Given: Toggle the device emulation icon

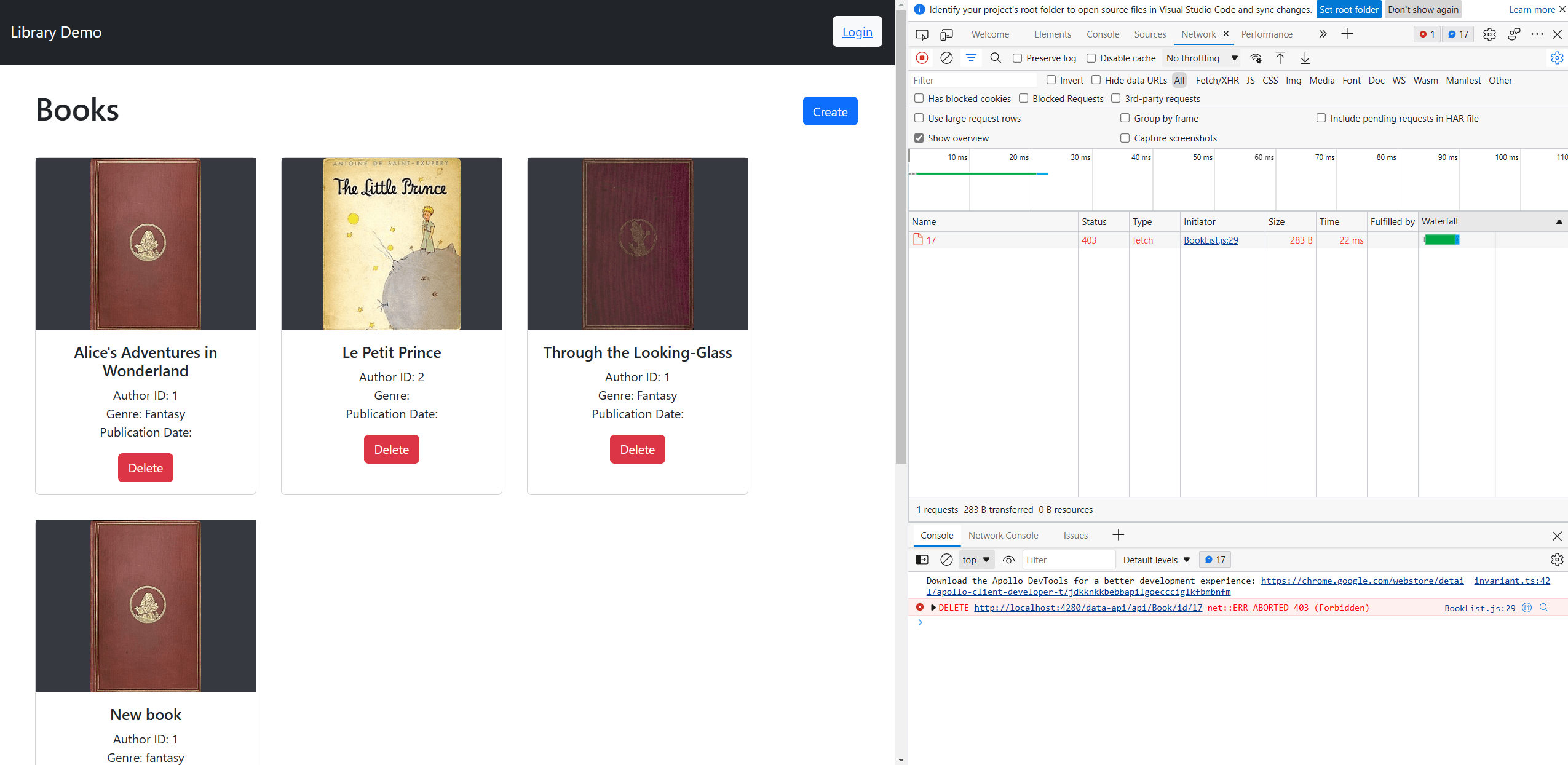Looking at the screenshot, I should tap(946, 34).
